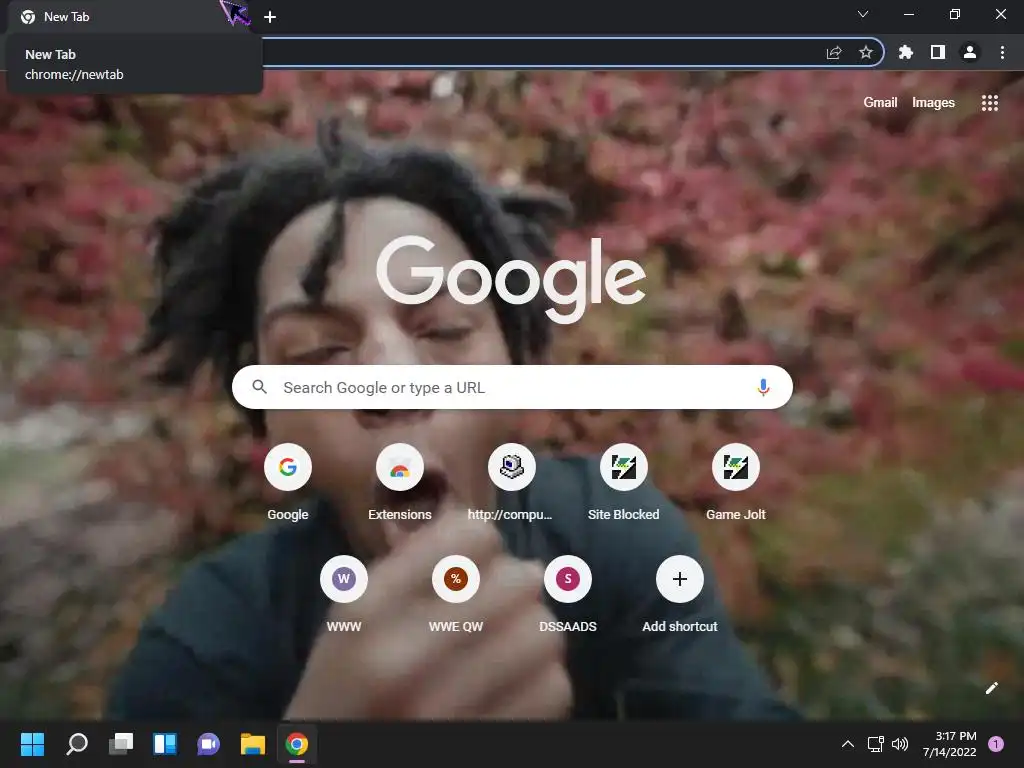Open Gmail link
The height and width of the screenshot is (768, 1024).
click(880, 103)
